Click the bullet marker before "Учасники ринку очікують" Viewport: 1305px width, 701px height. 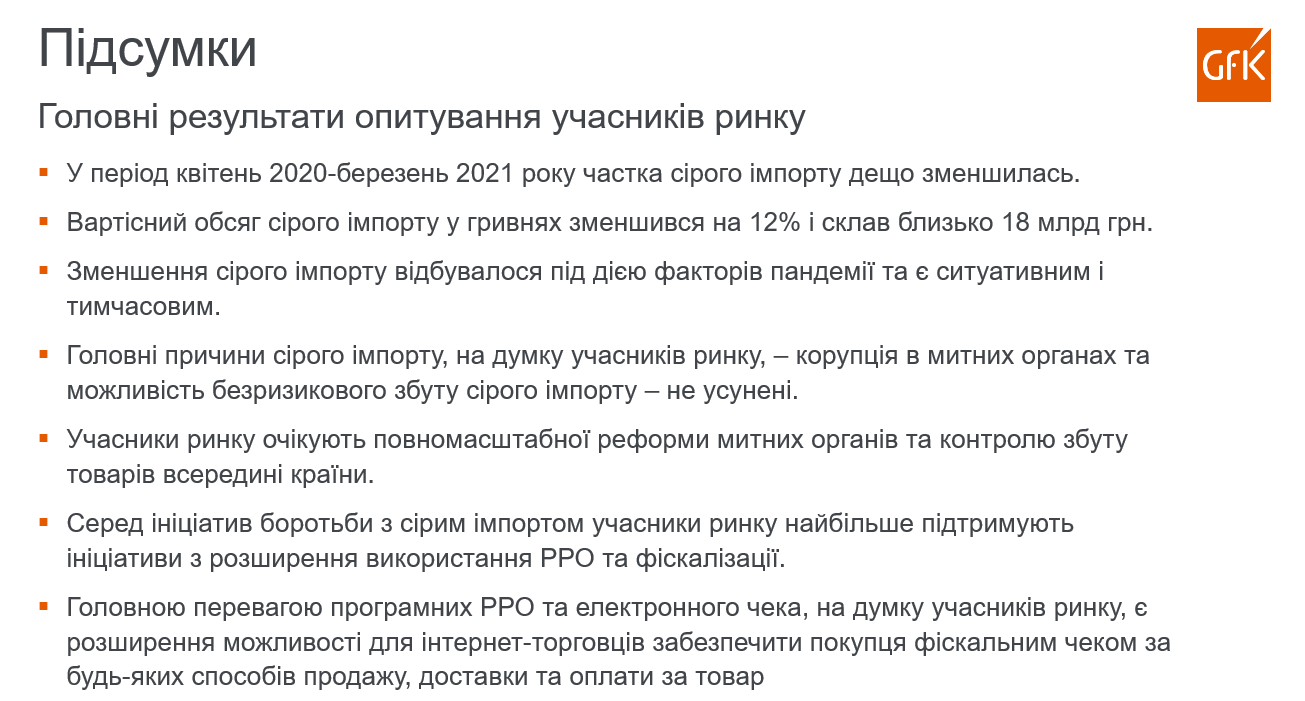44,438
